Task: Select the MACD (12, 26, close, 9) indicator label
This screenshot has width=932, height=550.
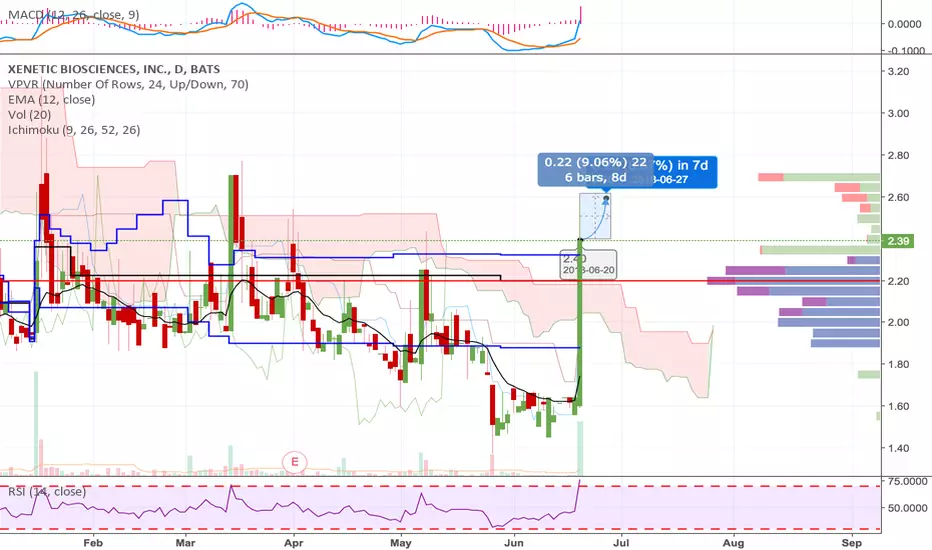Action: (74, 14)
